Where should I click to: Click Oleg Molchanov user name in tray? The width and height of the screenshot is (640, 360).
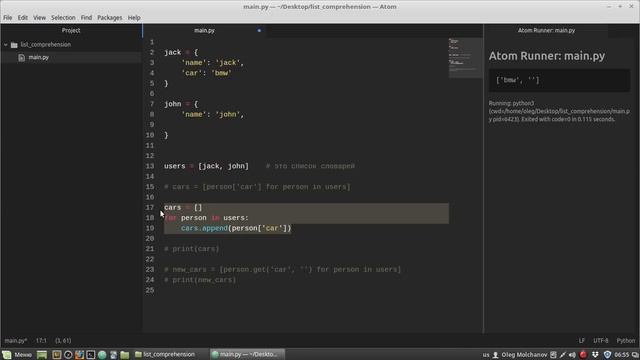click(x=524, y=355)
